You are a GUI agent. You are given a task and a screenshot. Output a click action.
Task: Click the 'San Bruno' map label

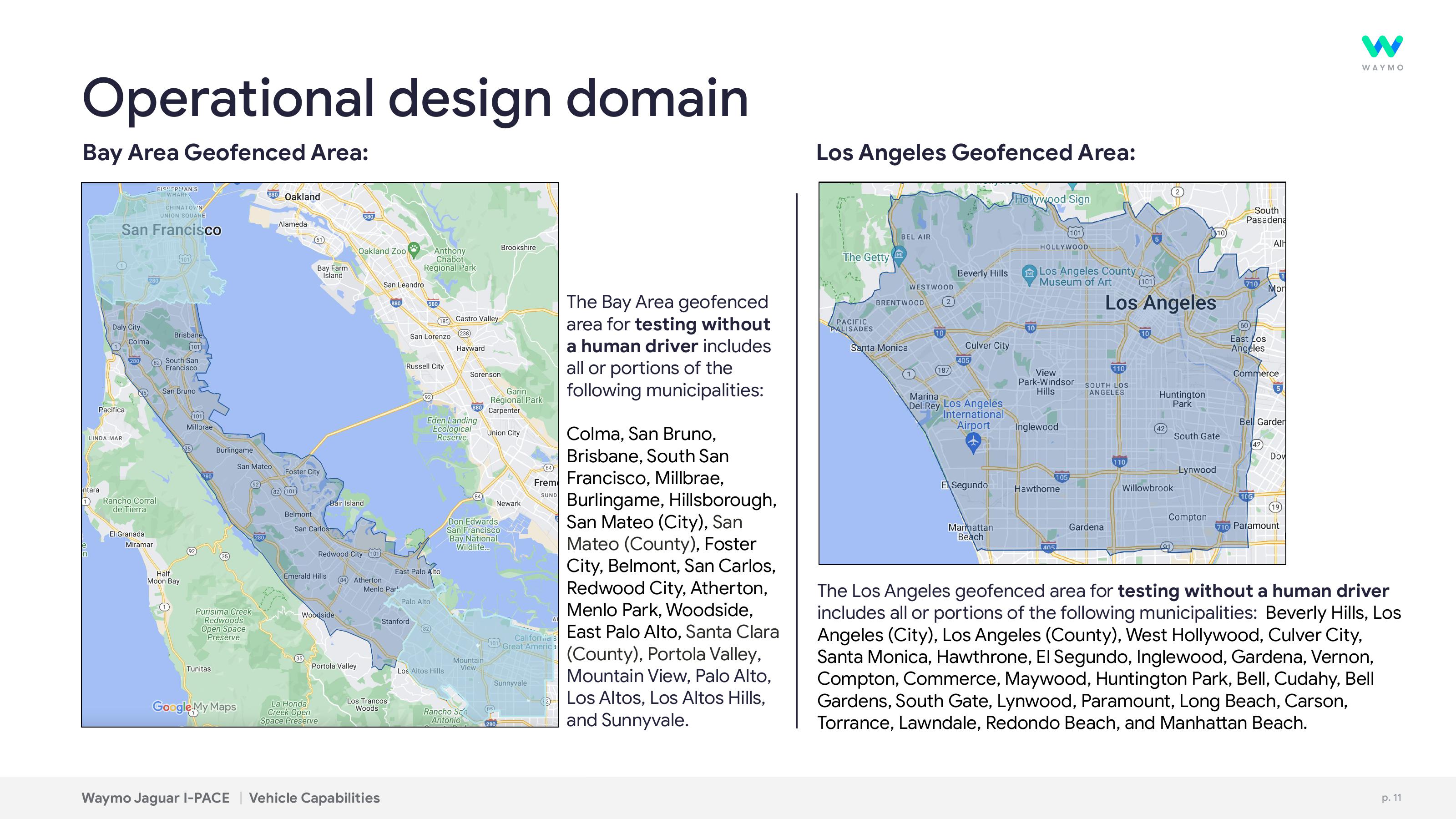179,391
